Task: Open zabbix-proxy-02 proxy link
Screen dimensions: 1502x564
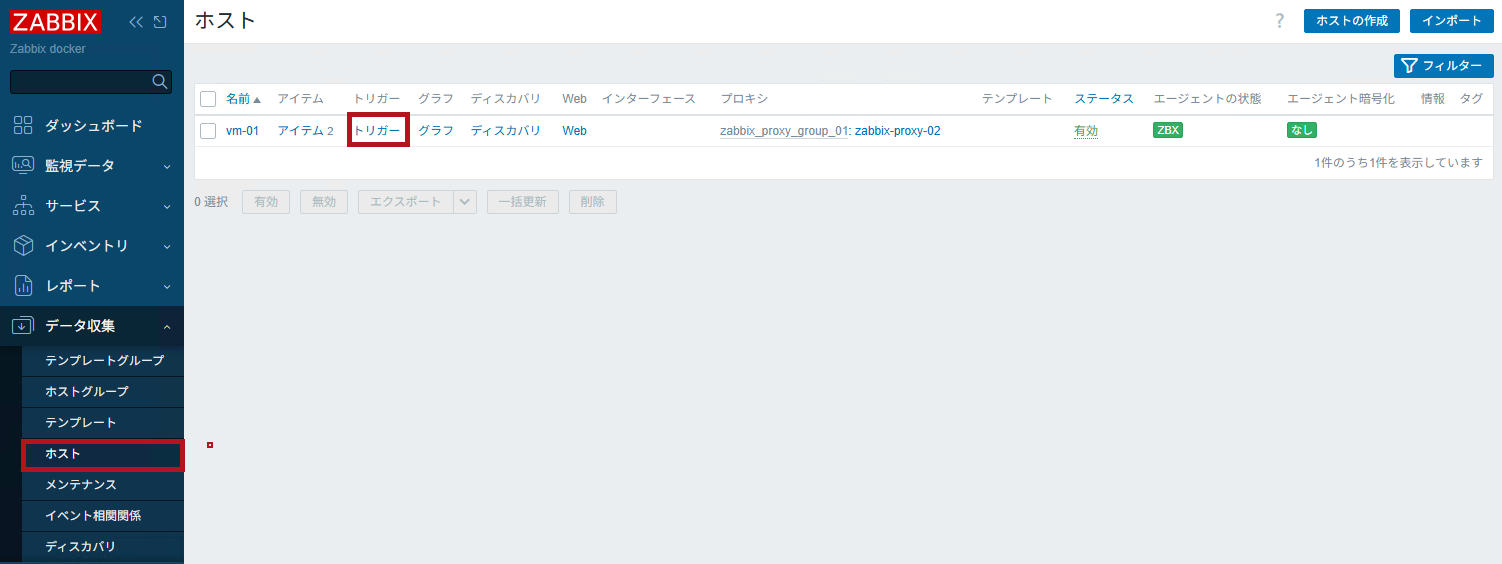Action: 897,131
